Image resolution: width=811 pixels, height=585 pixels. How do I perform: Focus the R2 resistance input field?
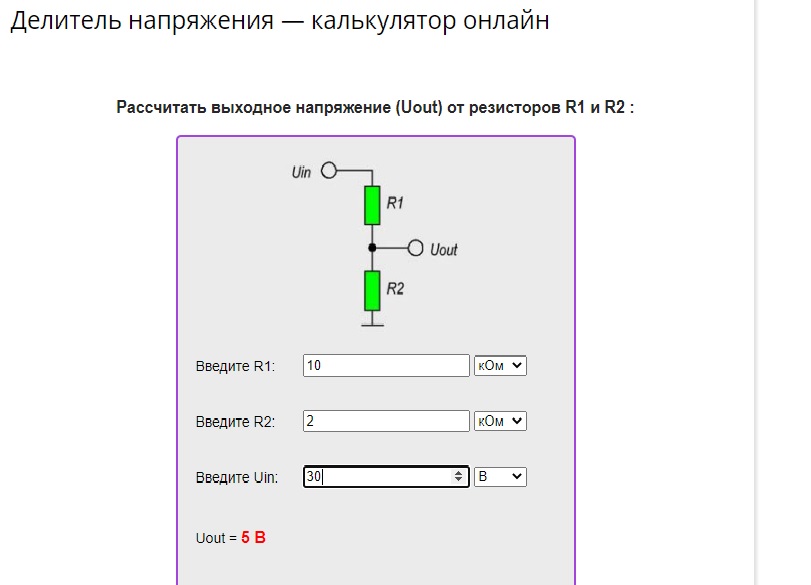pos(386,421)
